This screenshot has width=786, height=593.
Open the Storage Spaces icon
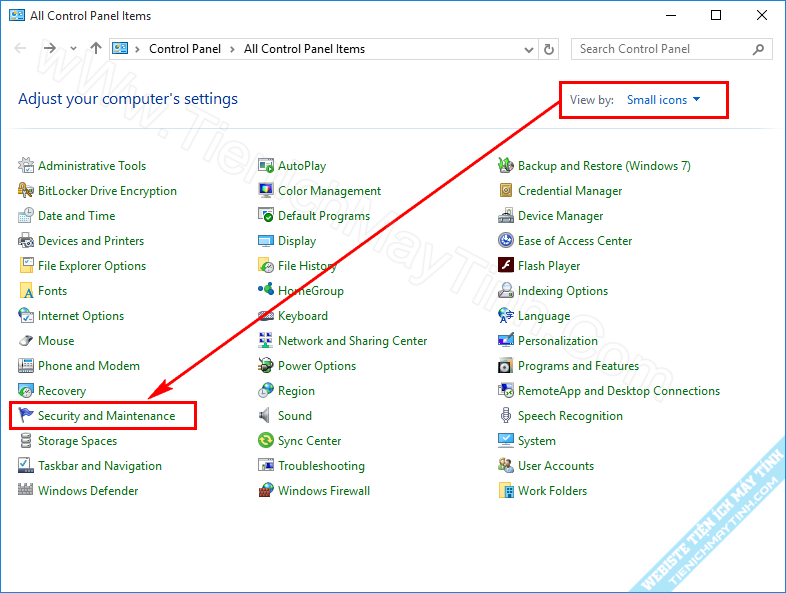pyautogui.click(x=26, y=441)
